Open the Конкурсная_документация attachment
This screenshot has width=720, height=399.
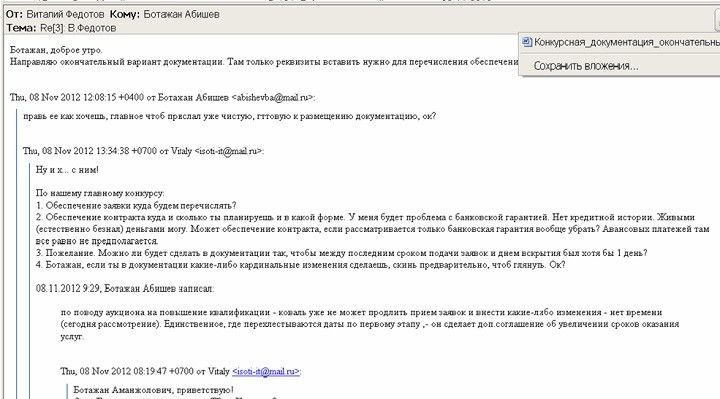pyautogui.click(x=626, y=42)
